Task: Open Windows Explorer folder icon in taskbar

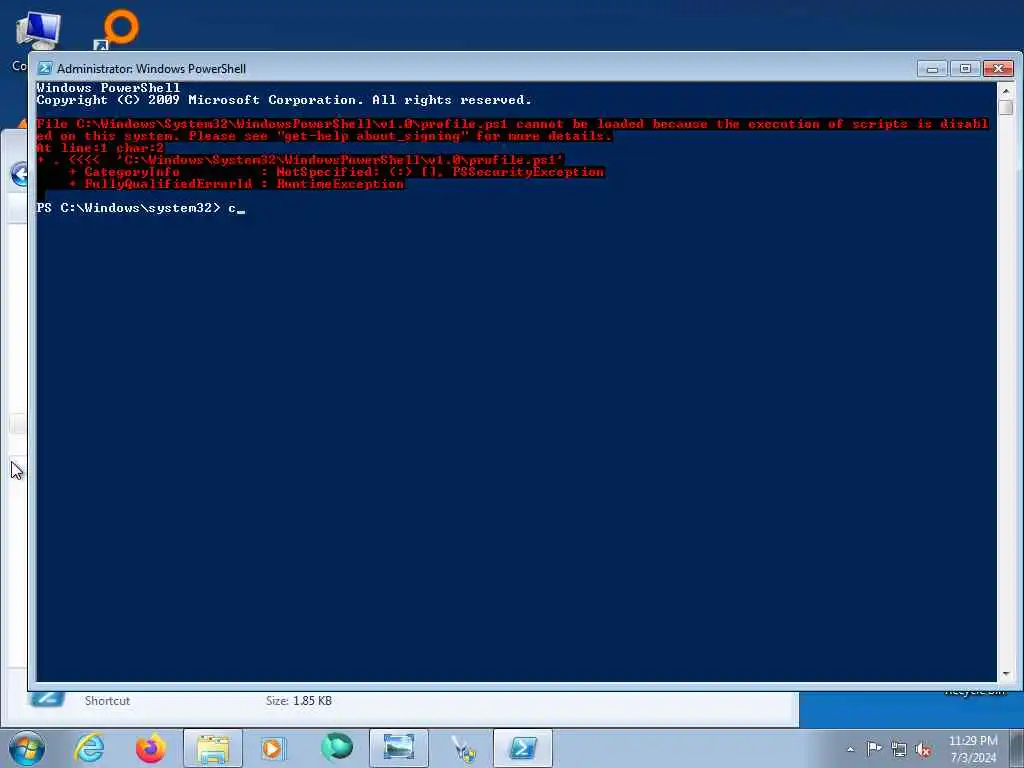Action: (213, 748)
